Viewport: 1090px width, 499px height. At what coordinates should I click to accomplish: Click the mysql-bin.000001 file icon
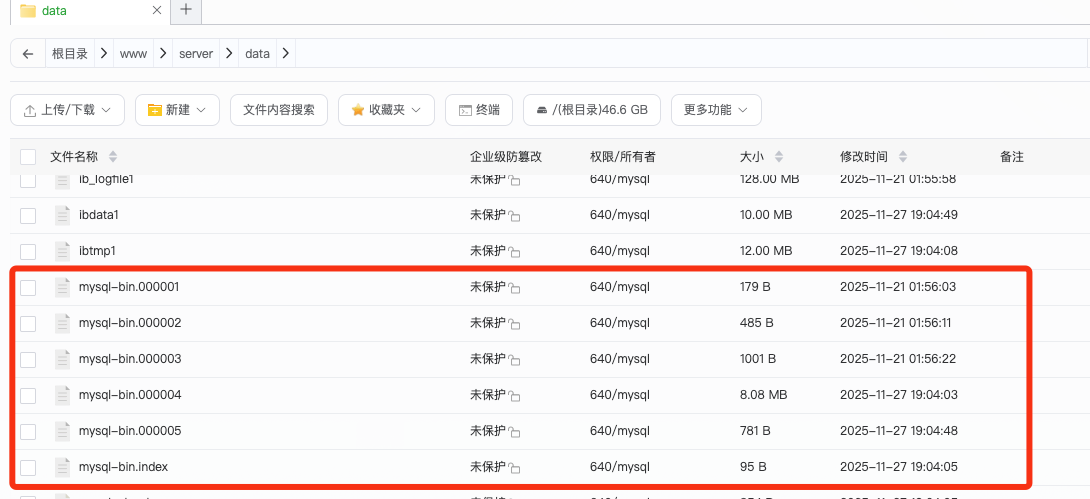[x=63, y=287]
